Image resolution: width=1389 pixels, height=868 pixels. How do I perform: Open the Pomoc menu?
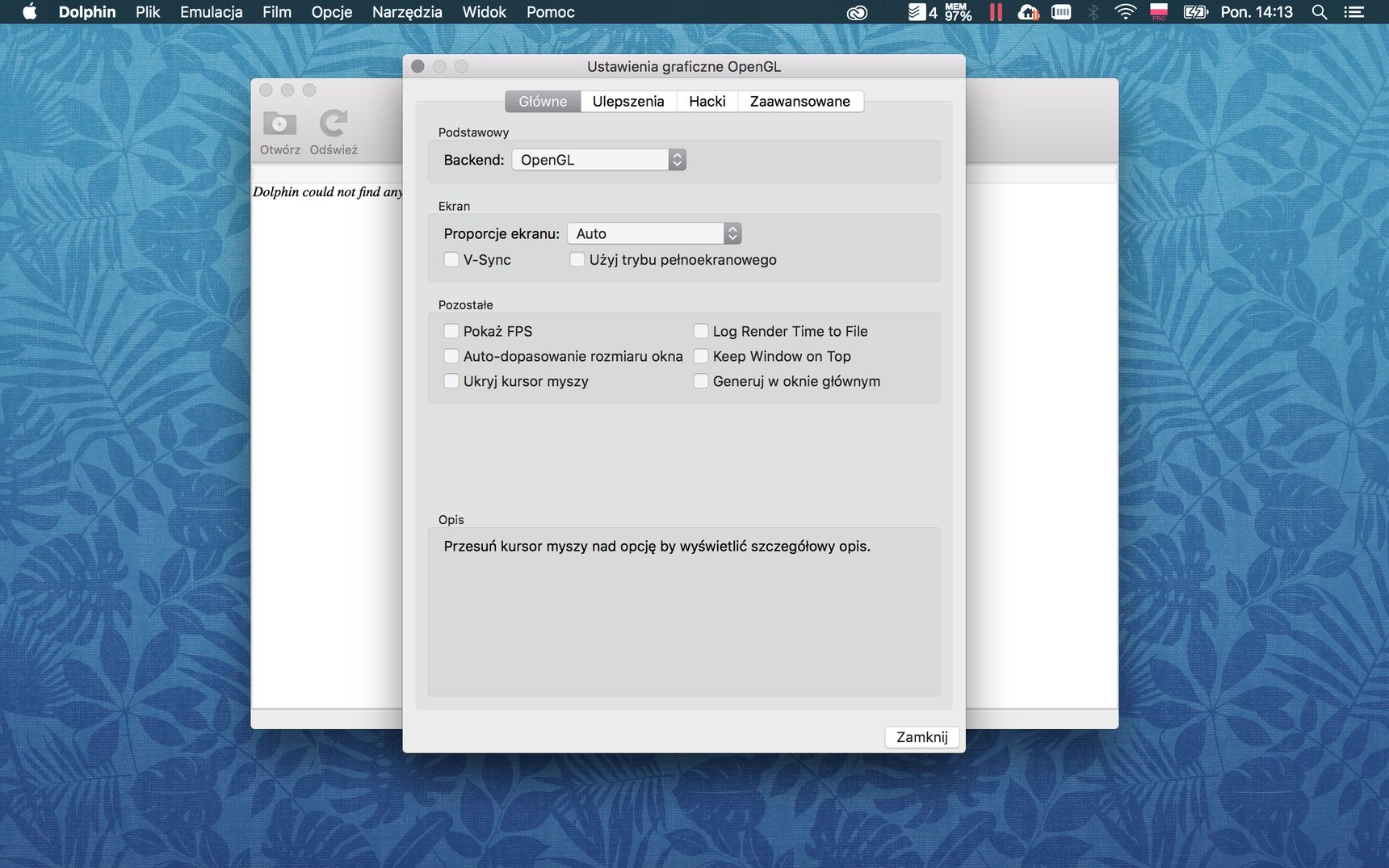point(551,11)
